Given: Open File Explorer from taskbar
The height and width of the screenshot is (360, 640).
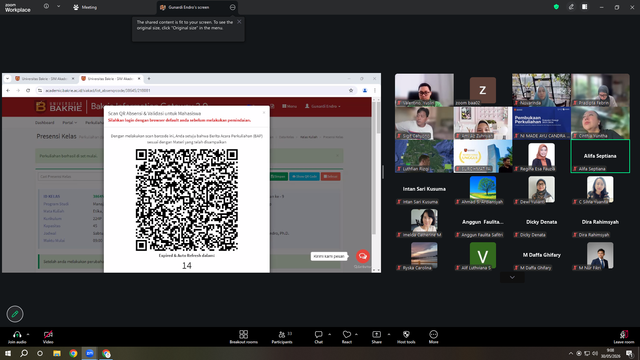Looking at the screenshot, I should point(57,353).
